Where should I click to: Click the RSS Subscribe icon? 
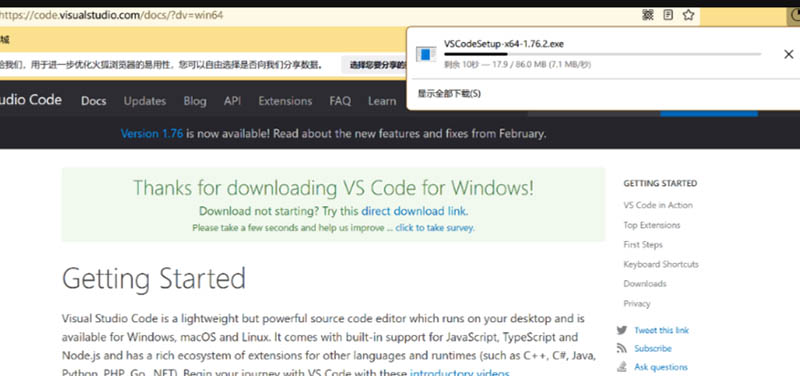(x=621, y=348)
